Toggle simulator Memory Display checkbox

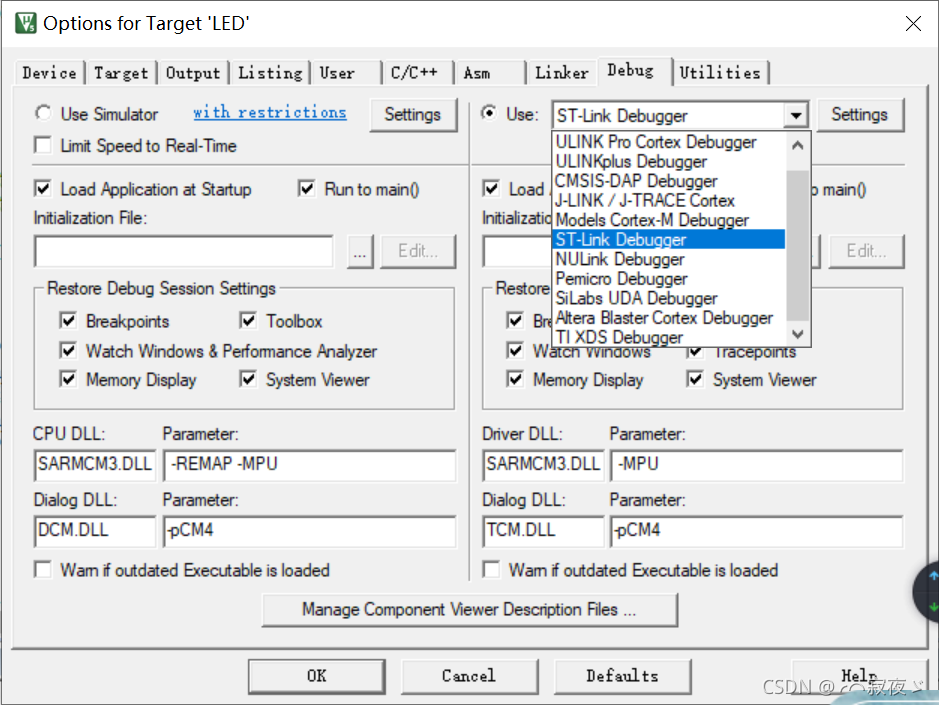click(x=68, y=379)
